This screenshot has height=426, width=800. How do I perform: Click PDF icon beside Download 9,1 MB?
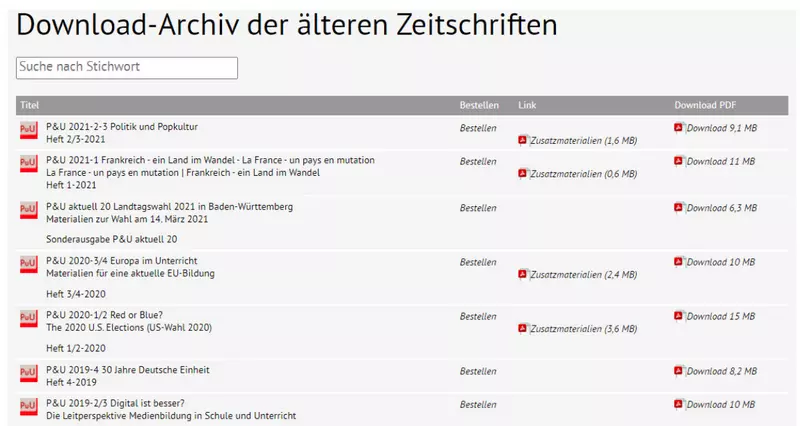pos(678,127)
